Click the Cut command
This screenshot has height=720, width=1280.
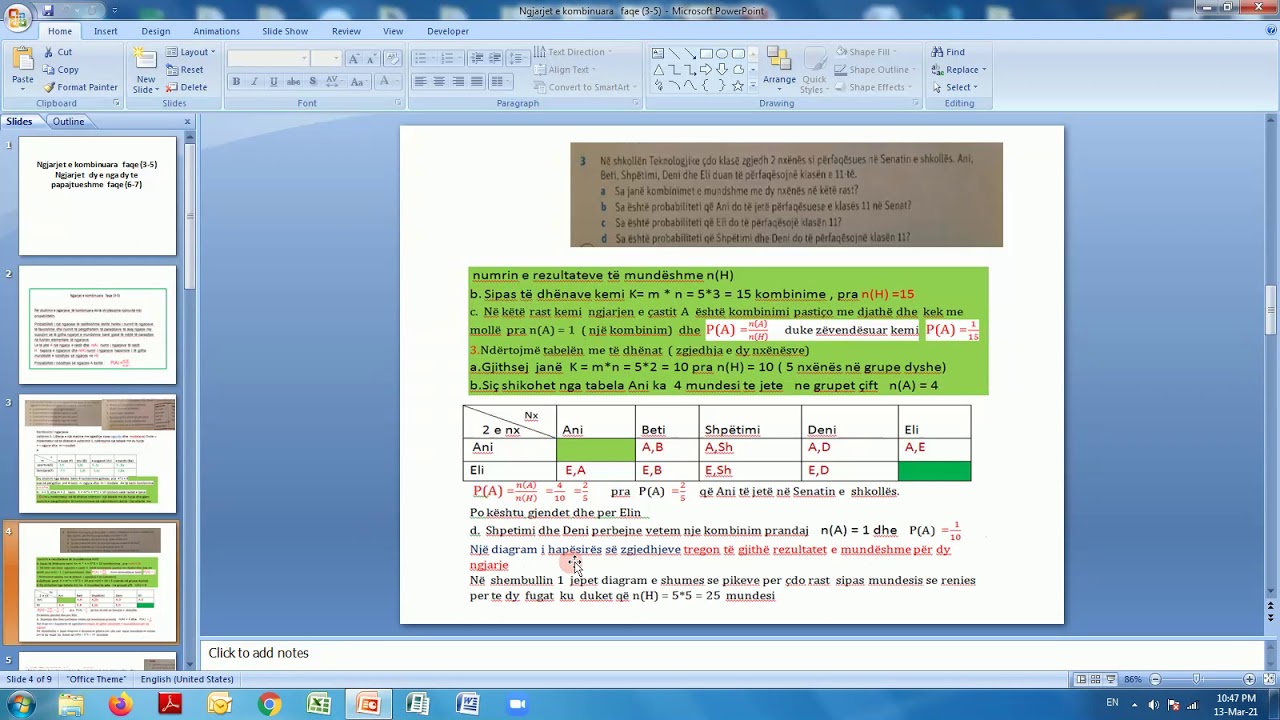click(x=57, y=52)
